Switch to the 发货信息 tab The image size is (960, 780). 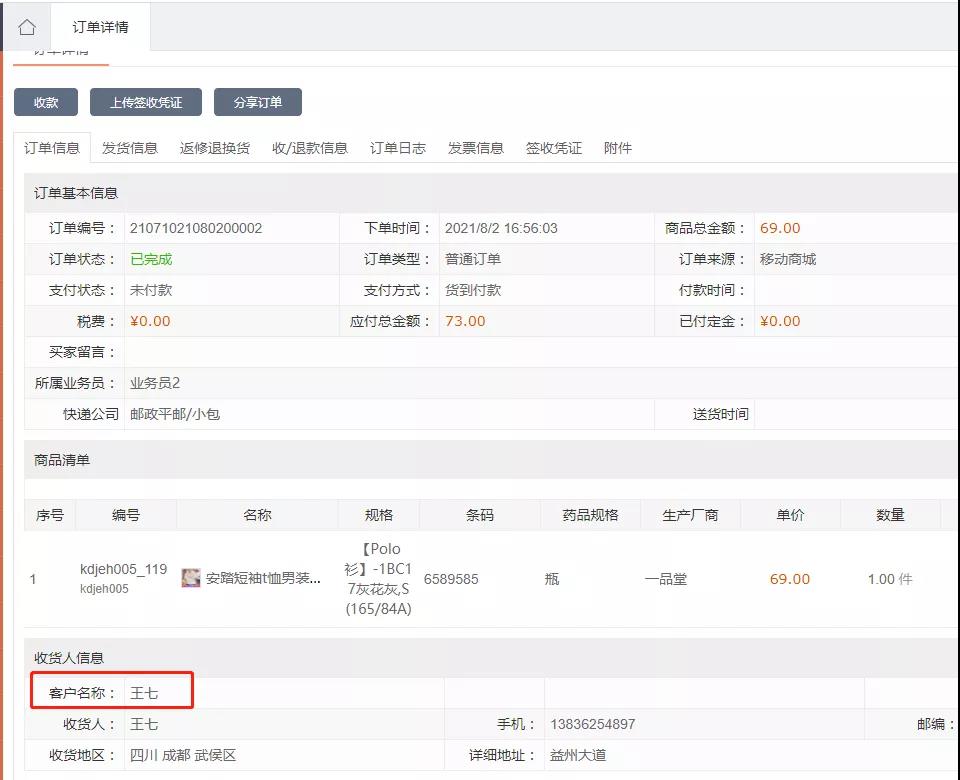tap(130, 148)
